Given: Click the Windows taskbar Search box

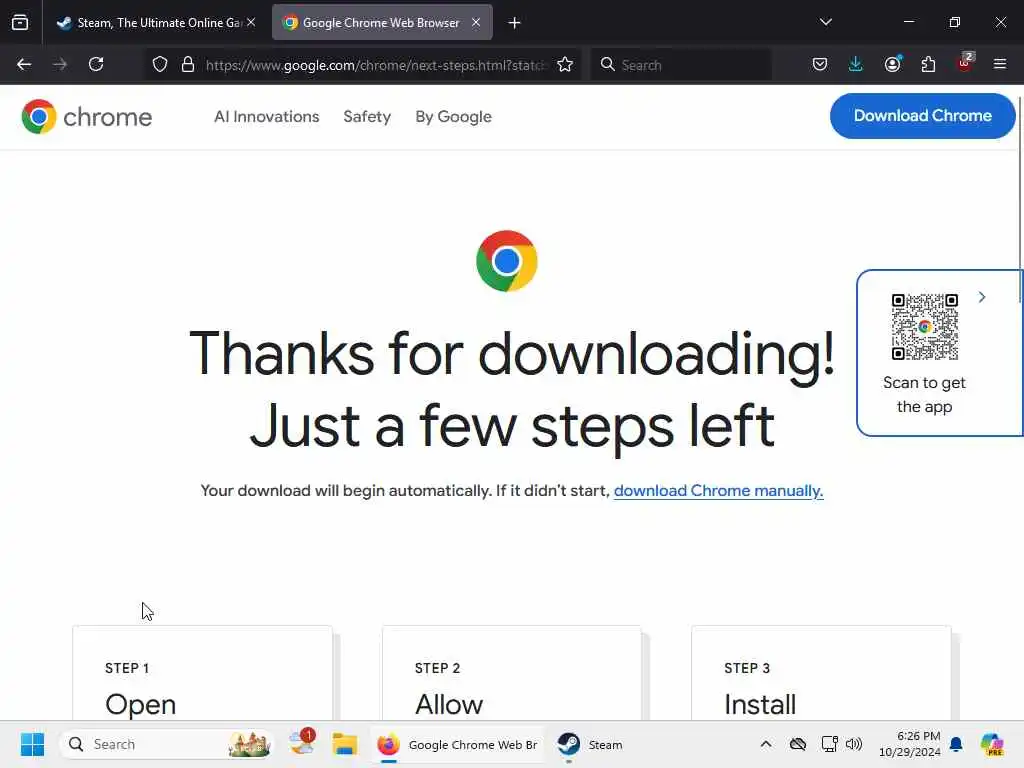Looking at the screenshot, I should [167, 744].
